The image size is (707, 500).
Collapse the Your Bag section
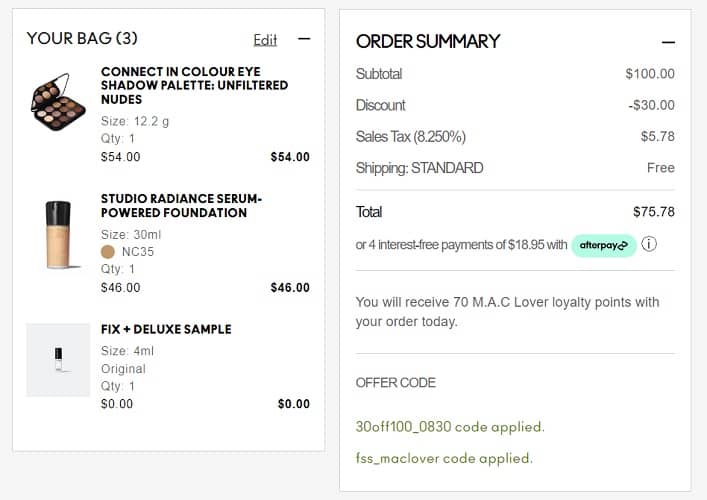pos(304,39)
